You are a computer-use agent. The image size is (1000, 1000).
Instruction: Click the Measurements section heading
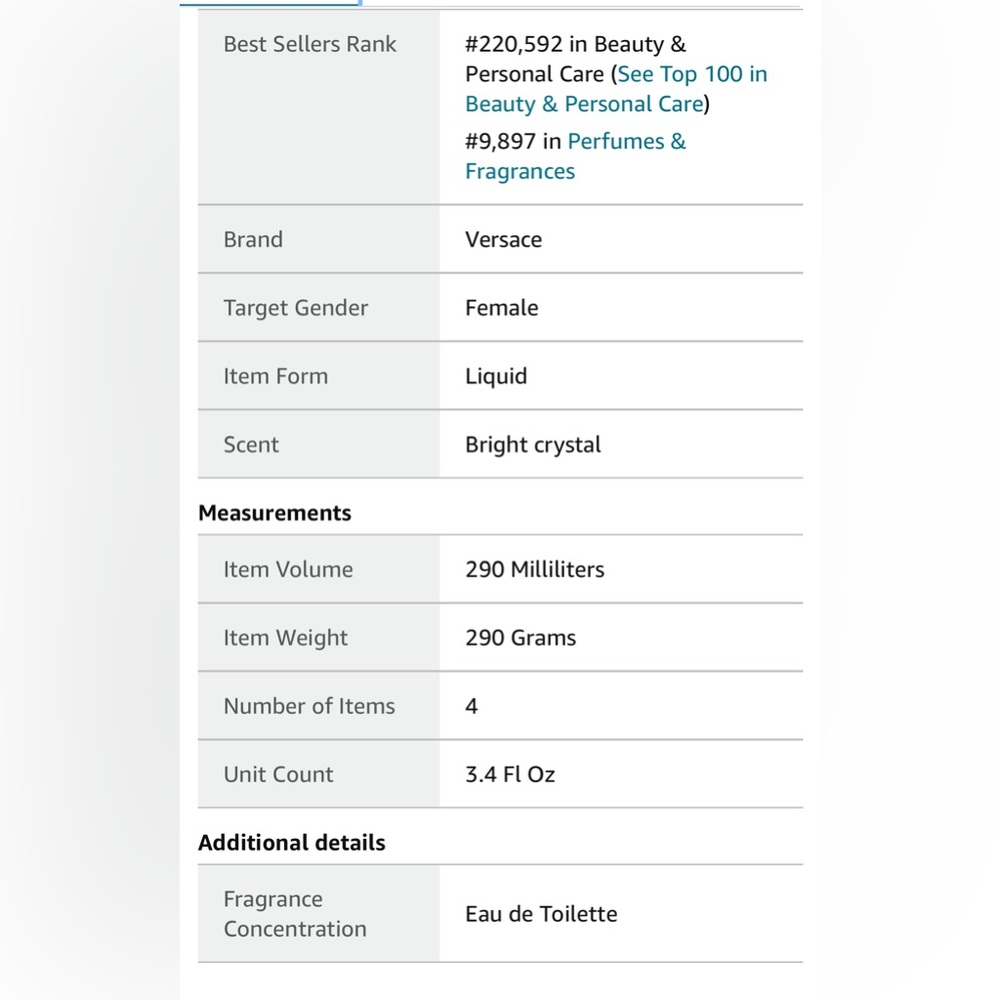click(274, 513)
